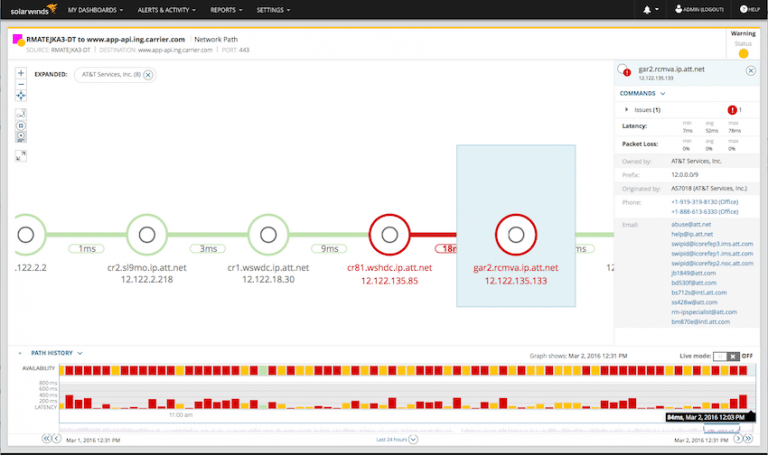Open the My Dashboards menu
The width and height of the screenshot is (768, 455).
96,10
